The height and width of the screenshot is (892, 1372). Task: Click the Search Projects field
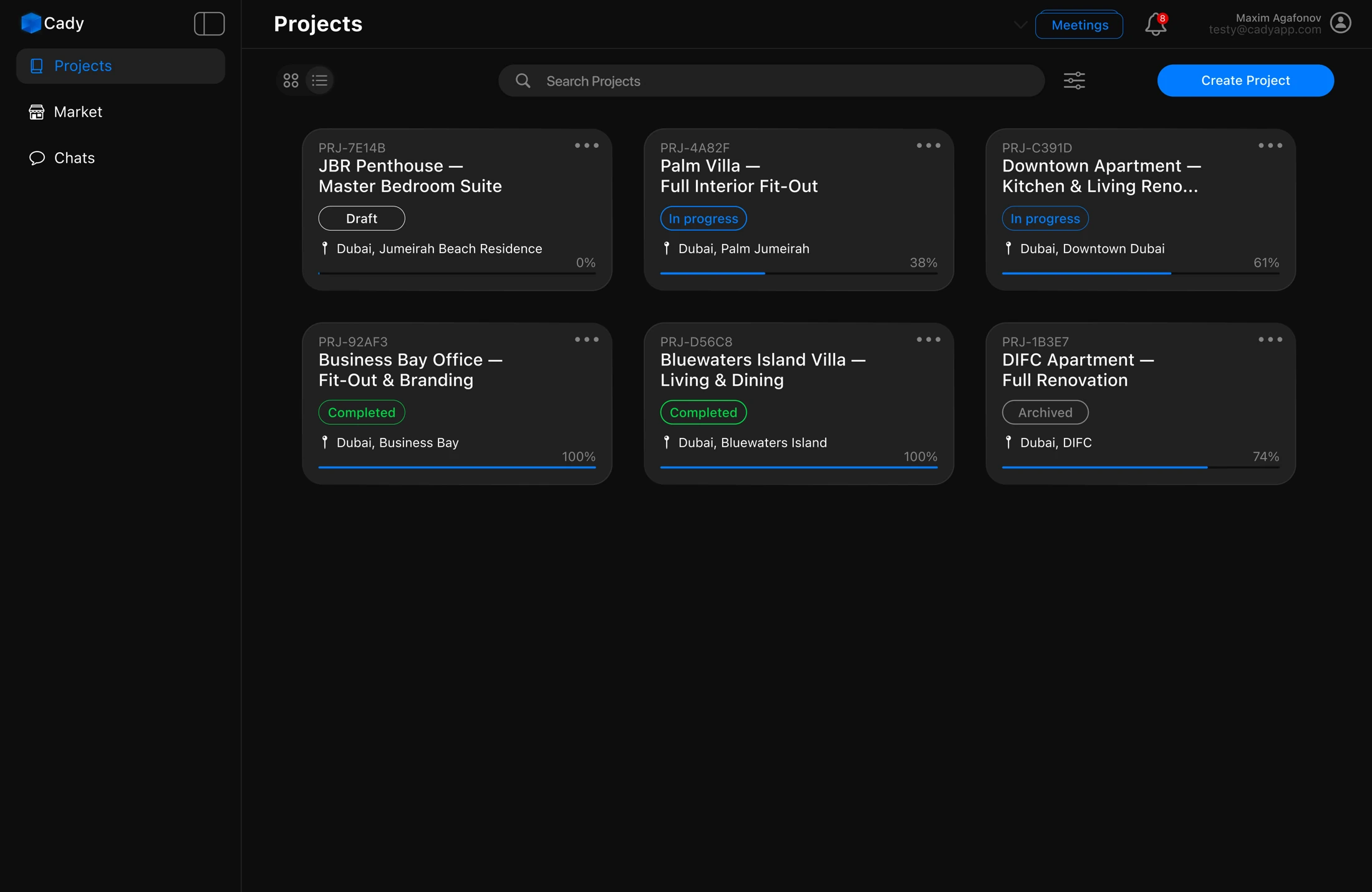coord(771,81)
